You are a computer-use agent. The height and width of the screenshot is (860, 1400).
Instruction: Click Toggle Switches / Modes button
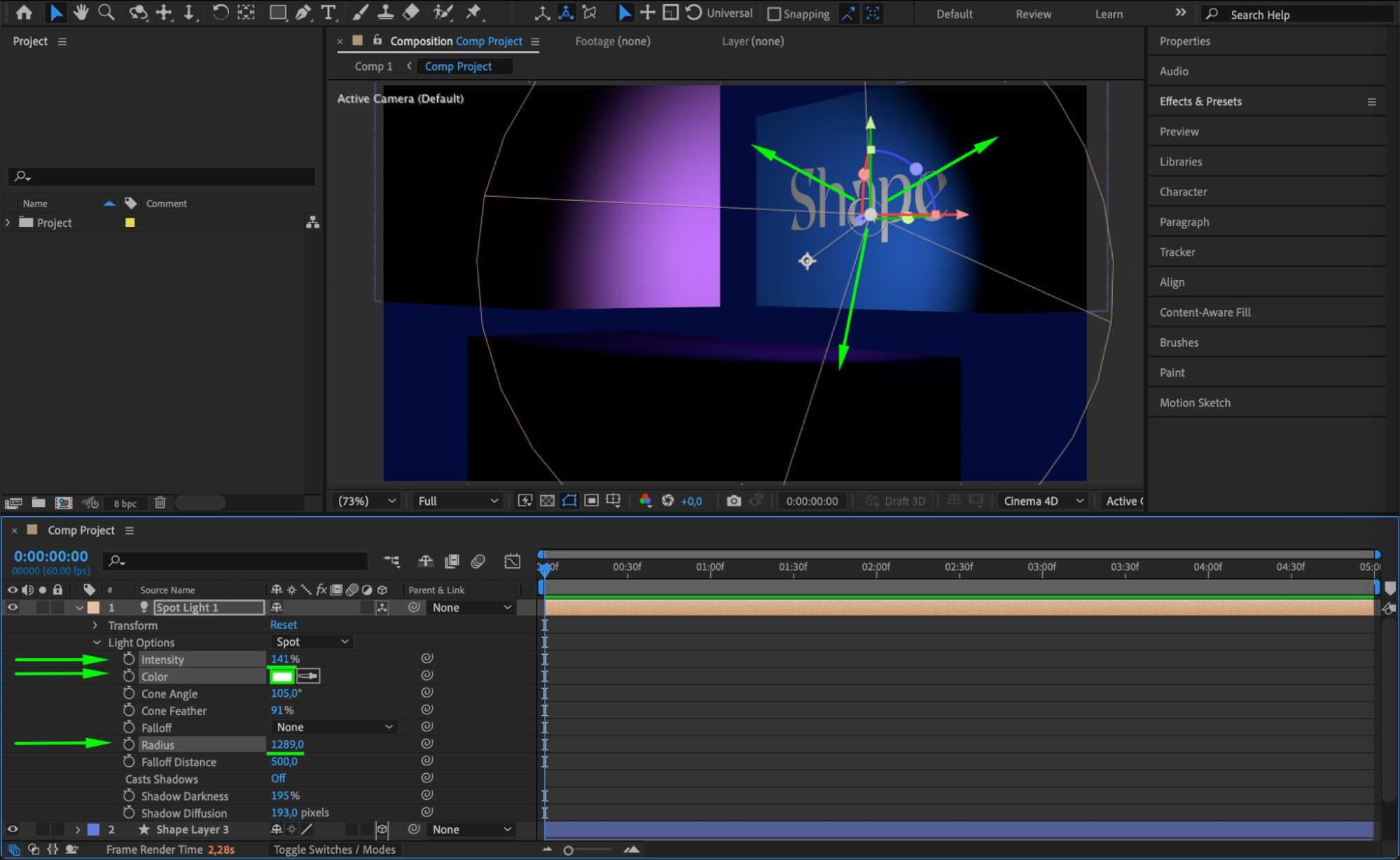pyautogui.click(x=334, y=849)
